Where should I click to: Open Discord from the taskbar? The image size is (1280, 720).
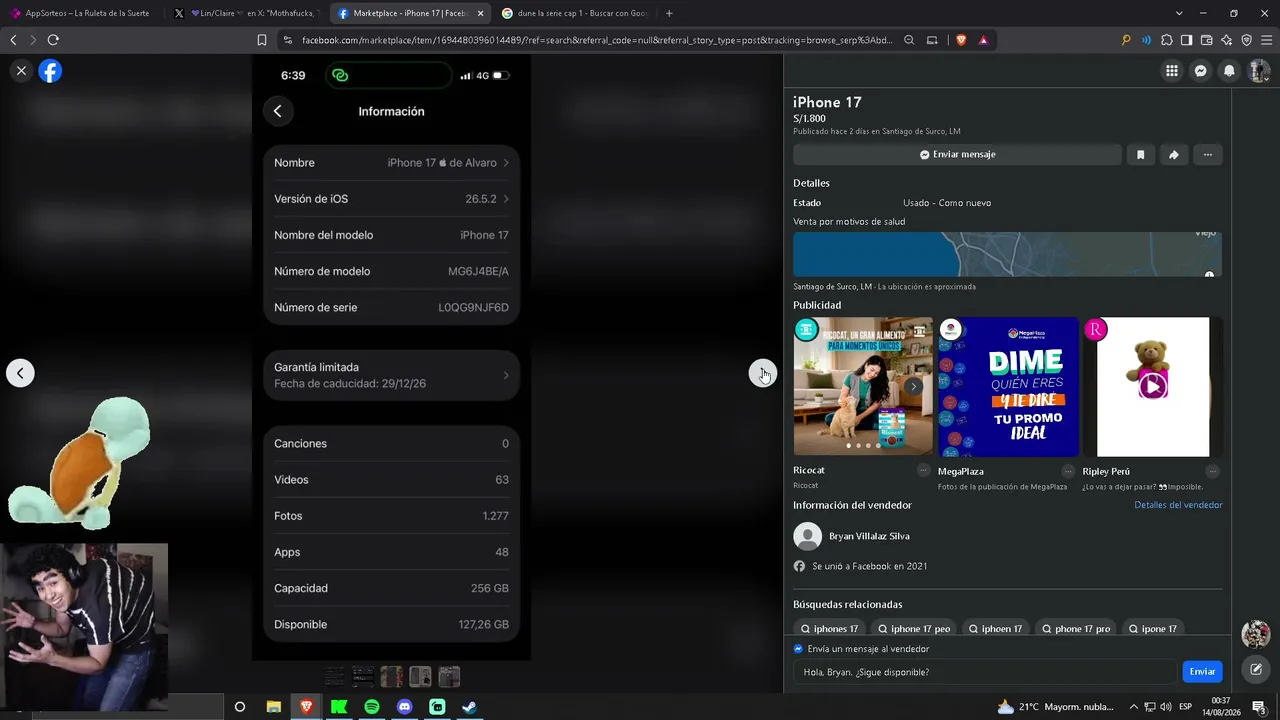point(405,707)
